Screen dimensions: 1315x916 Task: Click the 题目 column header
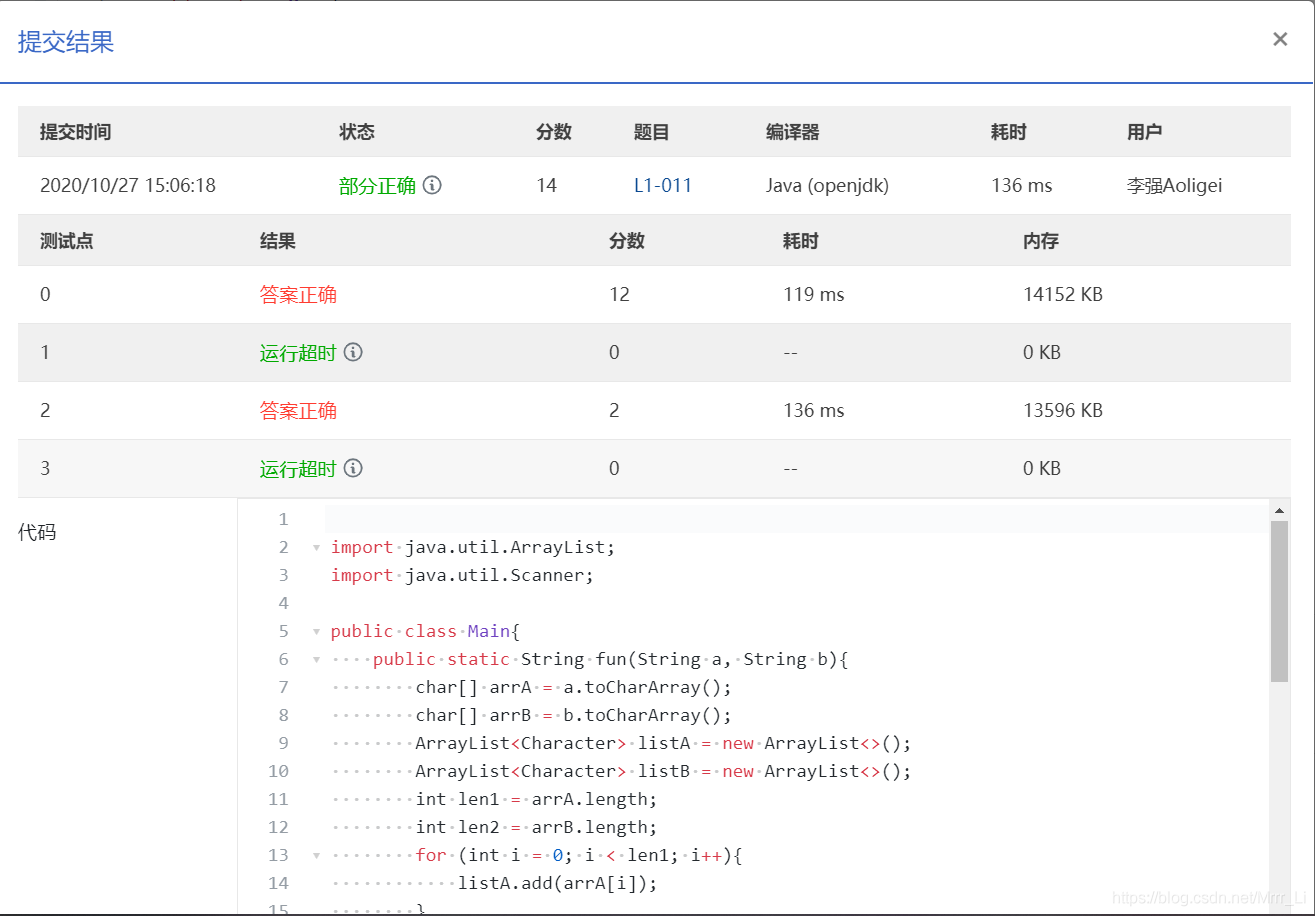[652, 132]
